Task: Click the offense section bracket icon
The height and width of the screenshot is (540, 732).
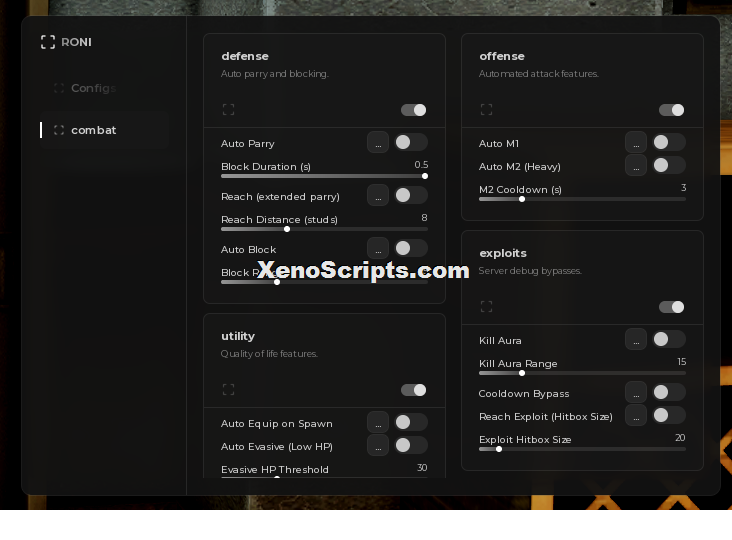Action: coord(486,110)
